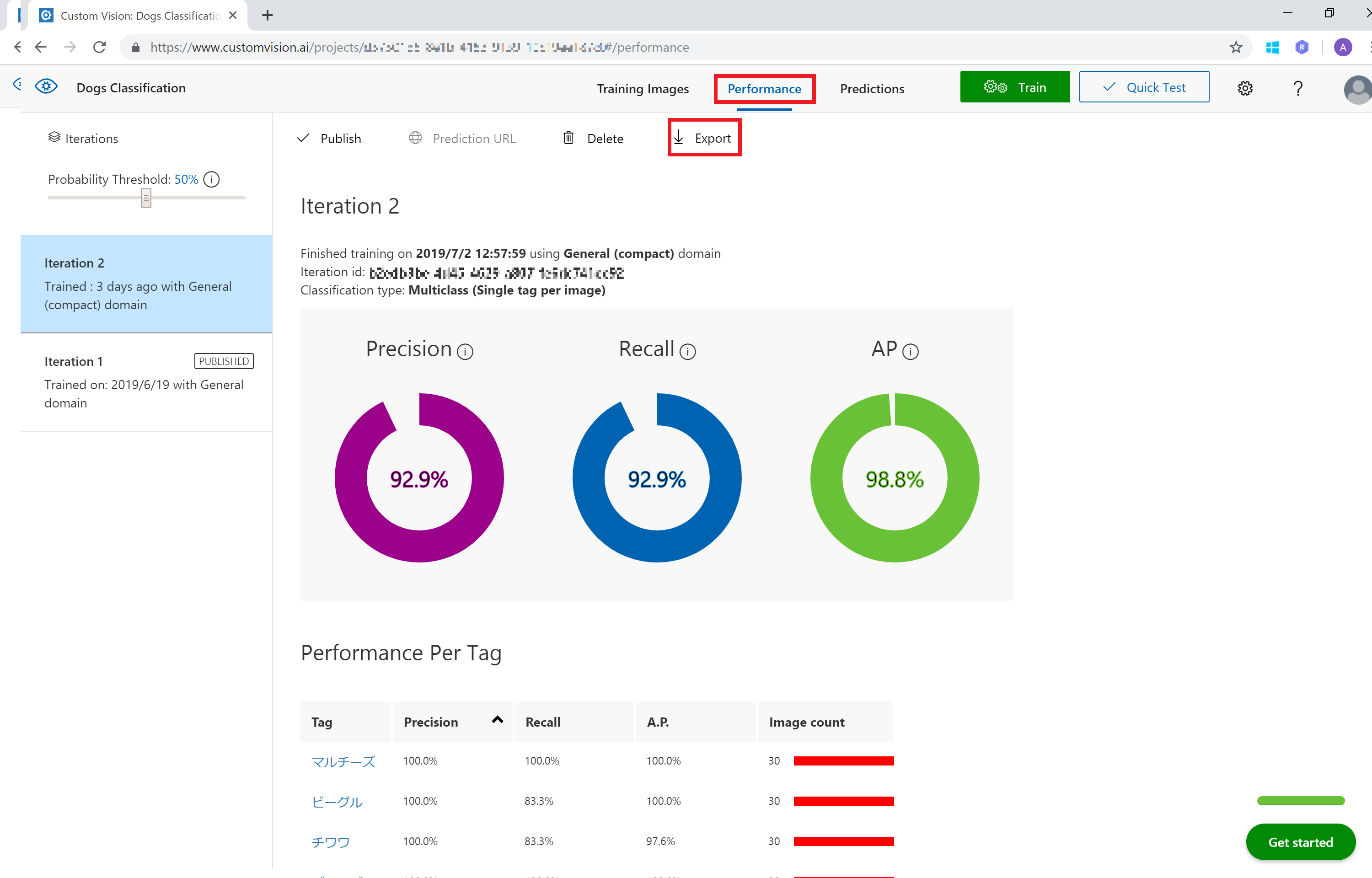Click the Recall info icon

point(688,352)
